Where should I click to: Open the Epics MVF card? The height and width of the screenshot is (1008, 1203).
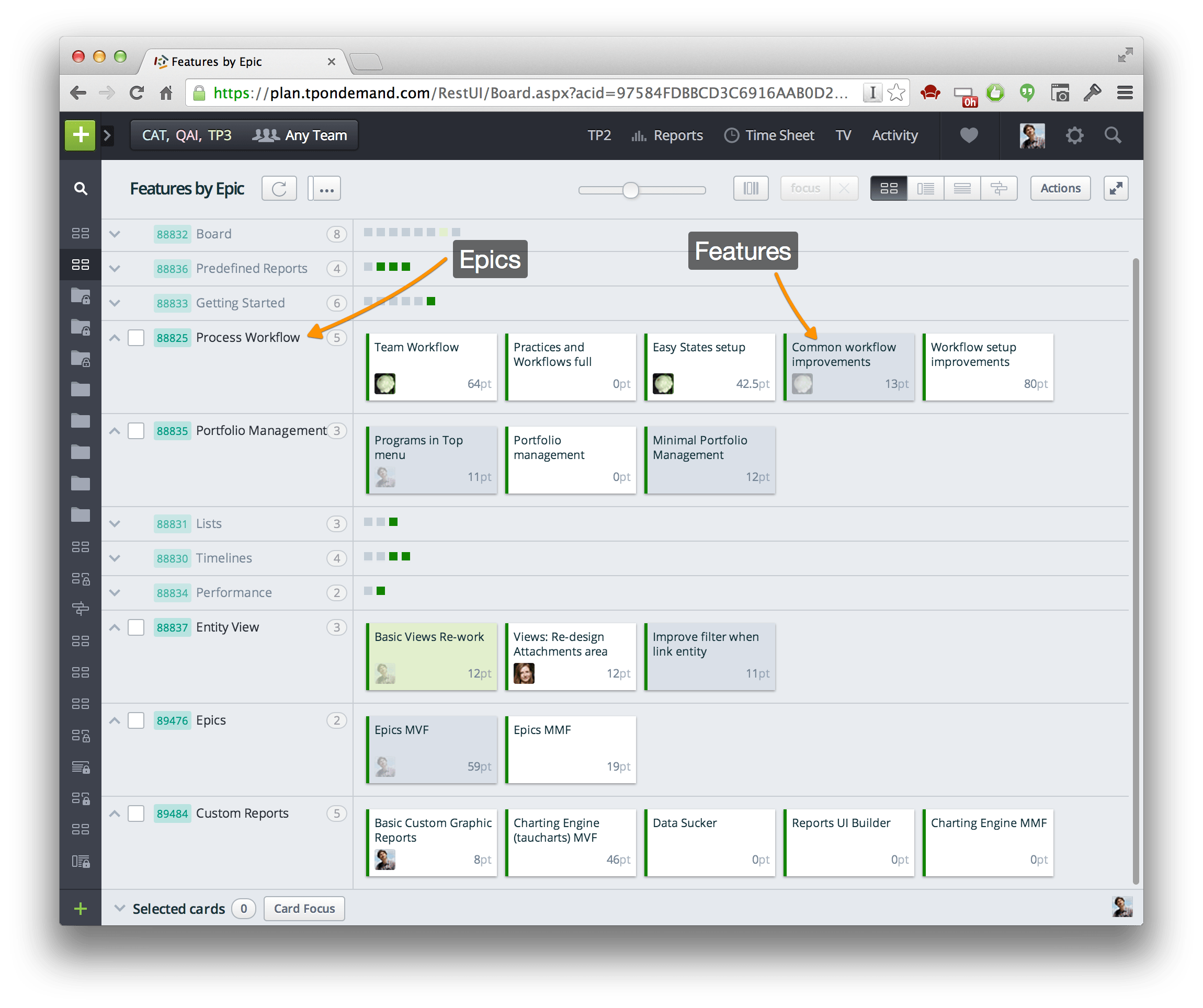point(432,749)
